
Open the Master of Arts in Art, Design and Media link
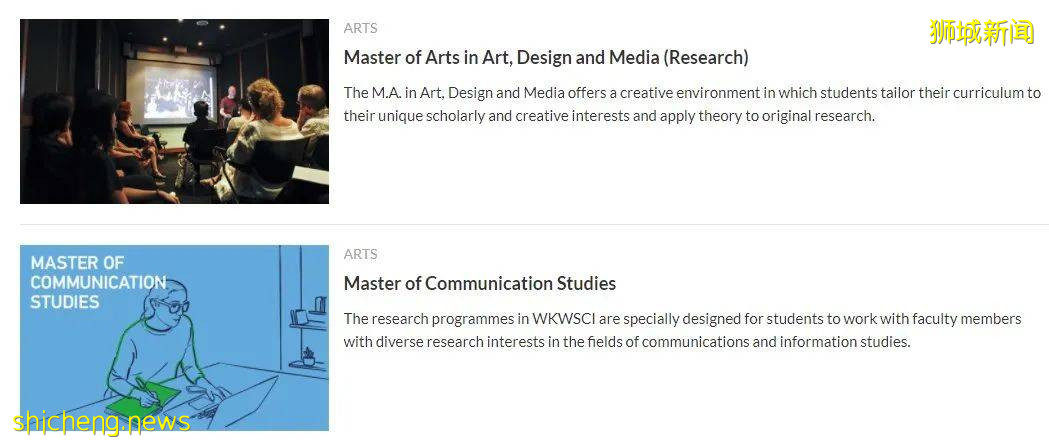coord(546,58)
